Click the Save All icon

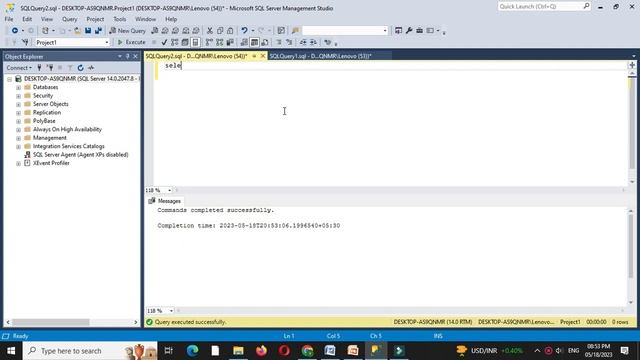(x=98, y=31)
